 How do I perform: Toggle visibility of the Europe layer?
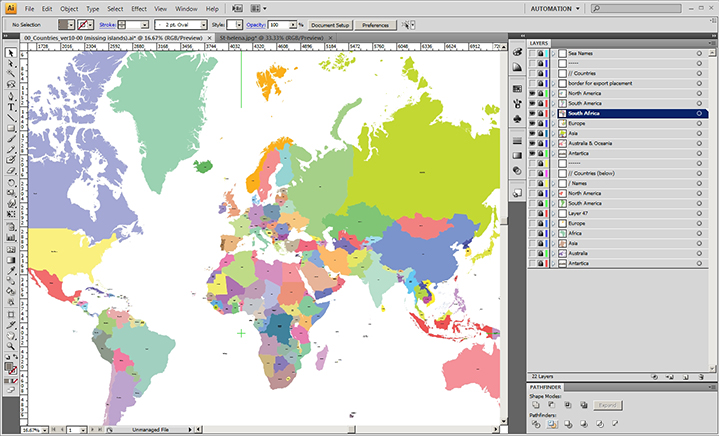tap(532, 123)
